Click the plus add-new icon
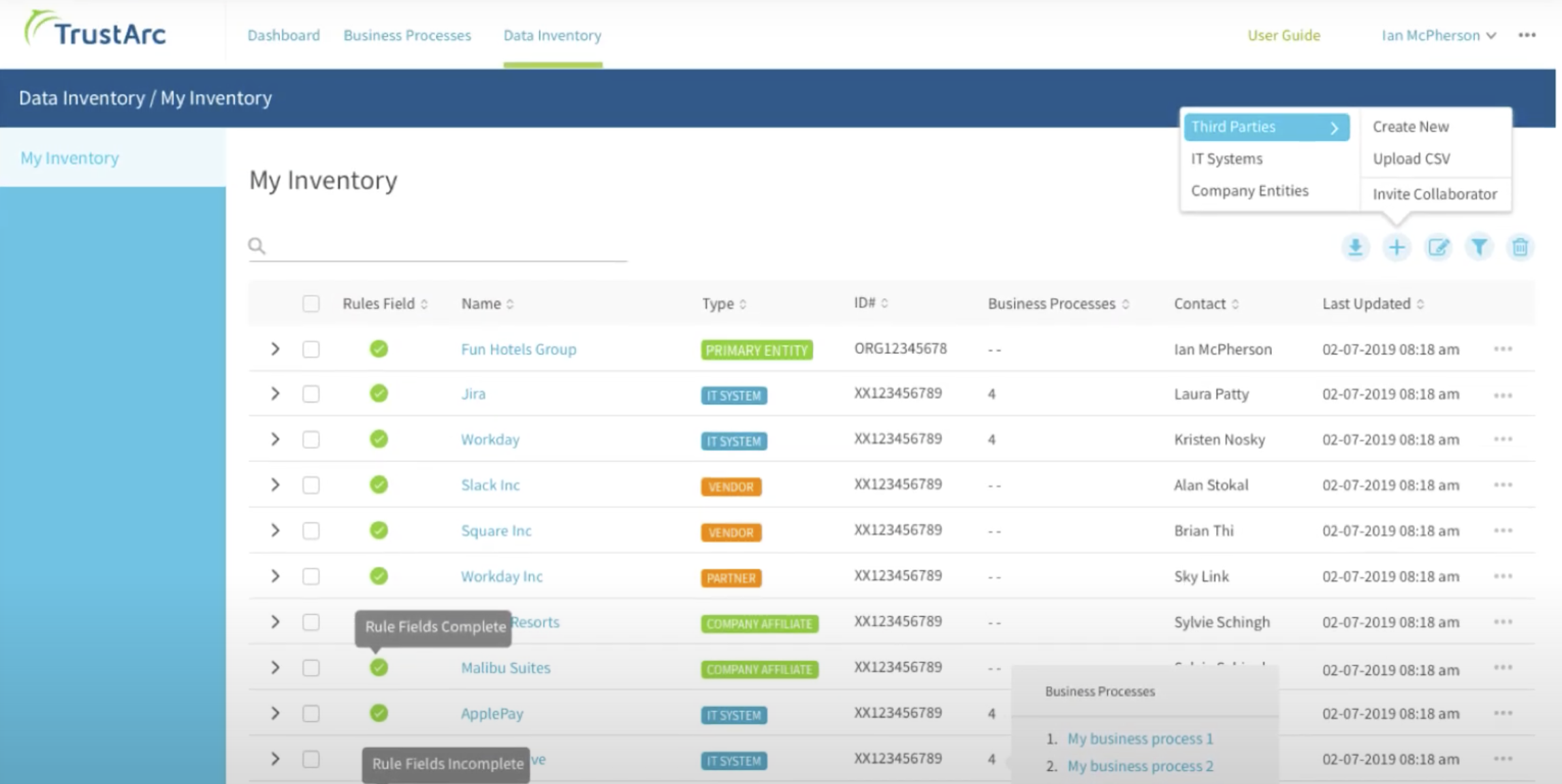 pos(1397,247)
